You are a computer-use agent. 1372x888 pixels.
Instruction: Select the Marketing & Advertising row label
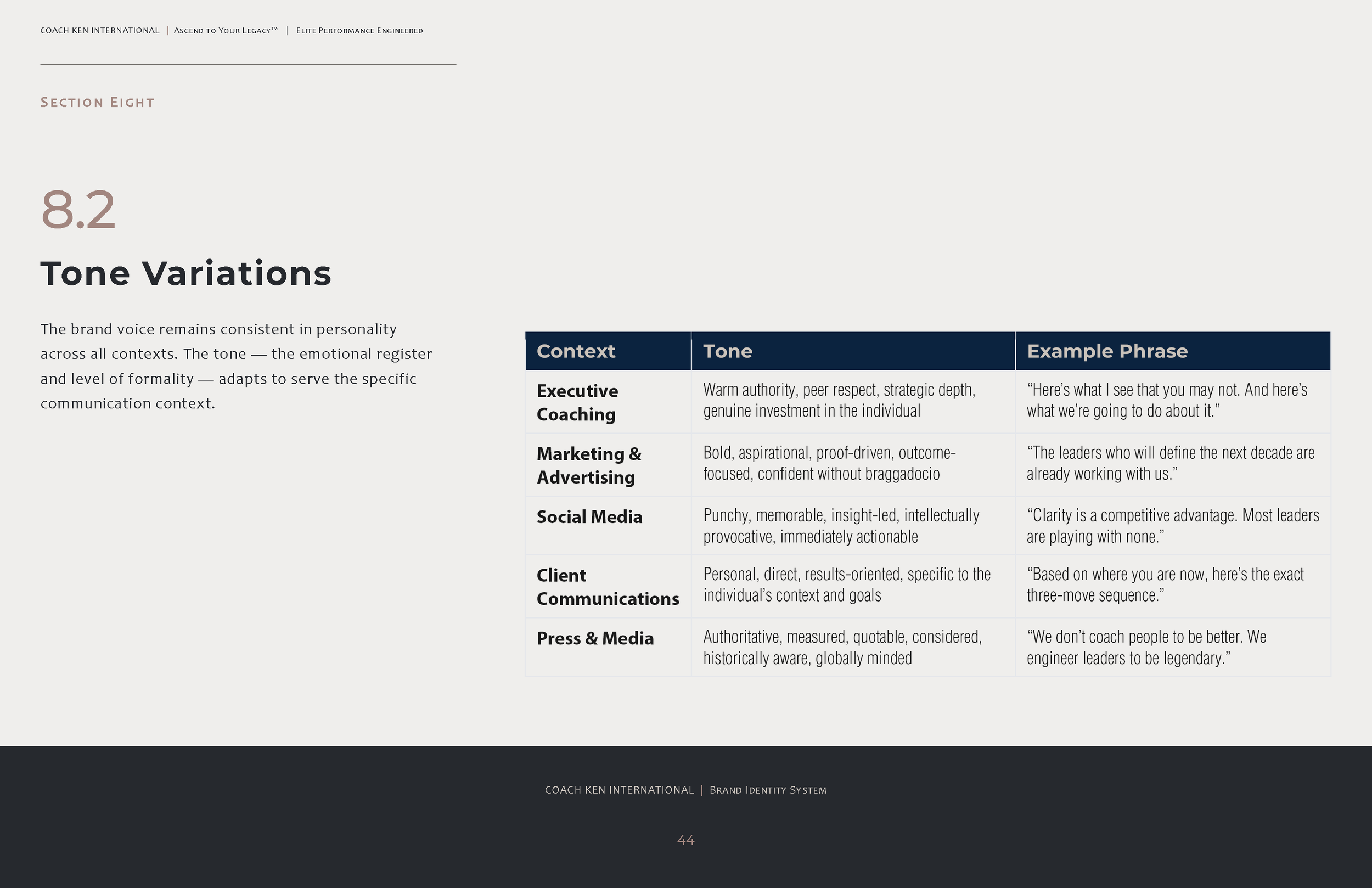(588, 465)
